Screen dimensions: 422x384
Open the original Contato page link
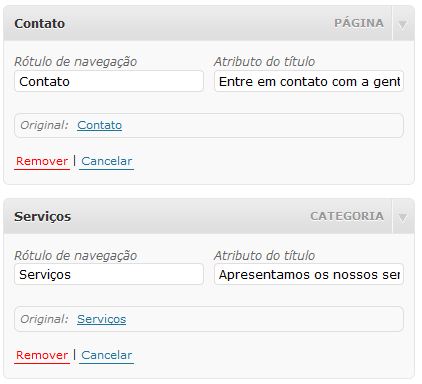(x=99, y=125)
